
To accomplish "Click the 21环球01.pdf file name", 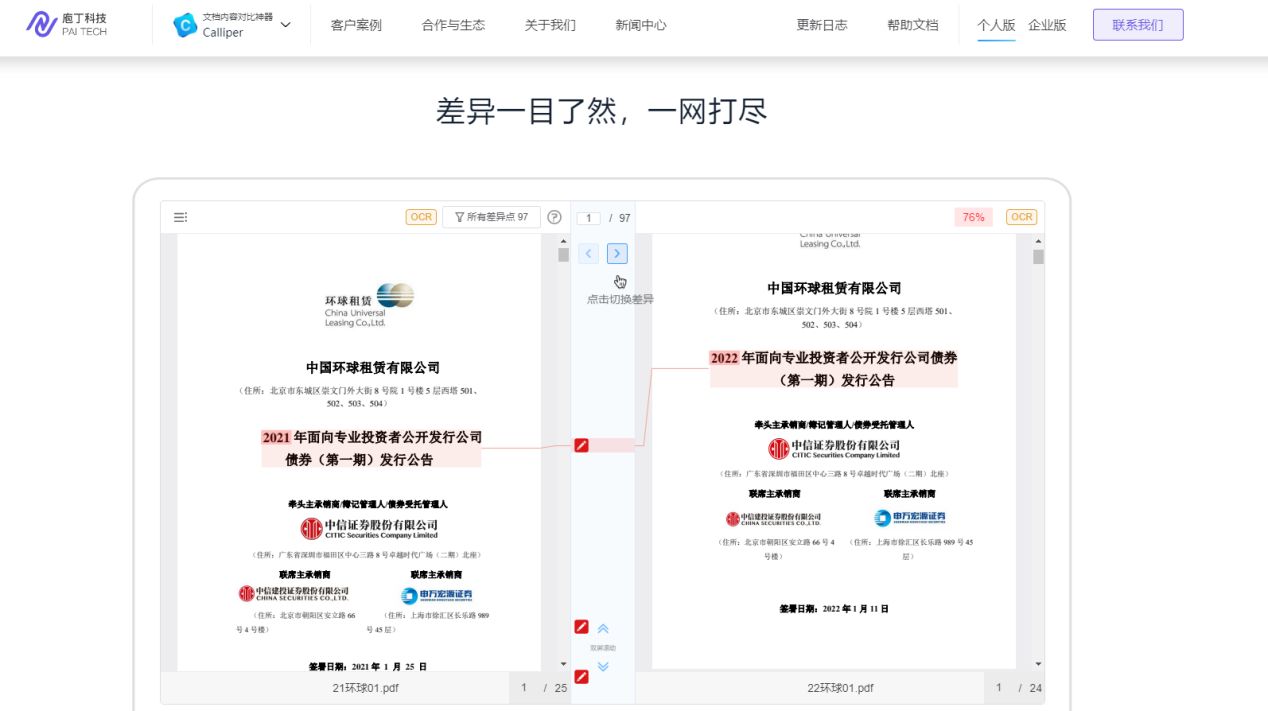I will (x=365, y=688).
